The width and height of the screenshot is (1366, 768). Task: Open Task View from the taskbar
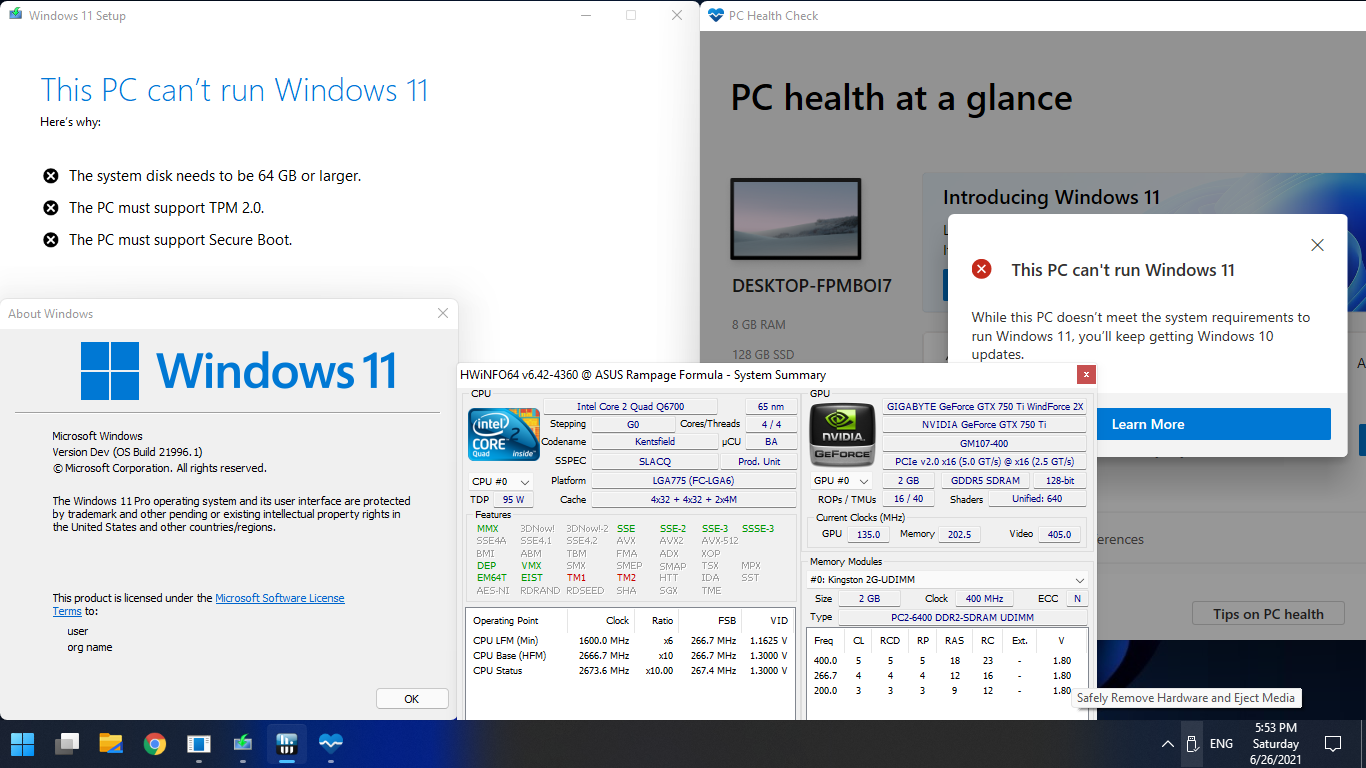coord(67,744)
